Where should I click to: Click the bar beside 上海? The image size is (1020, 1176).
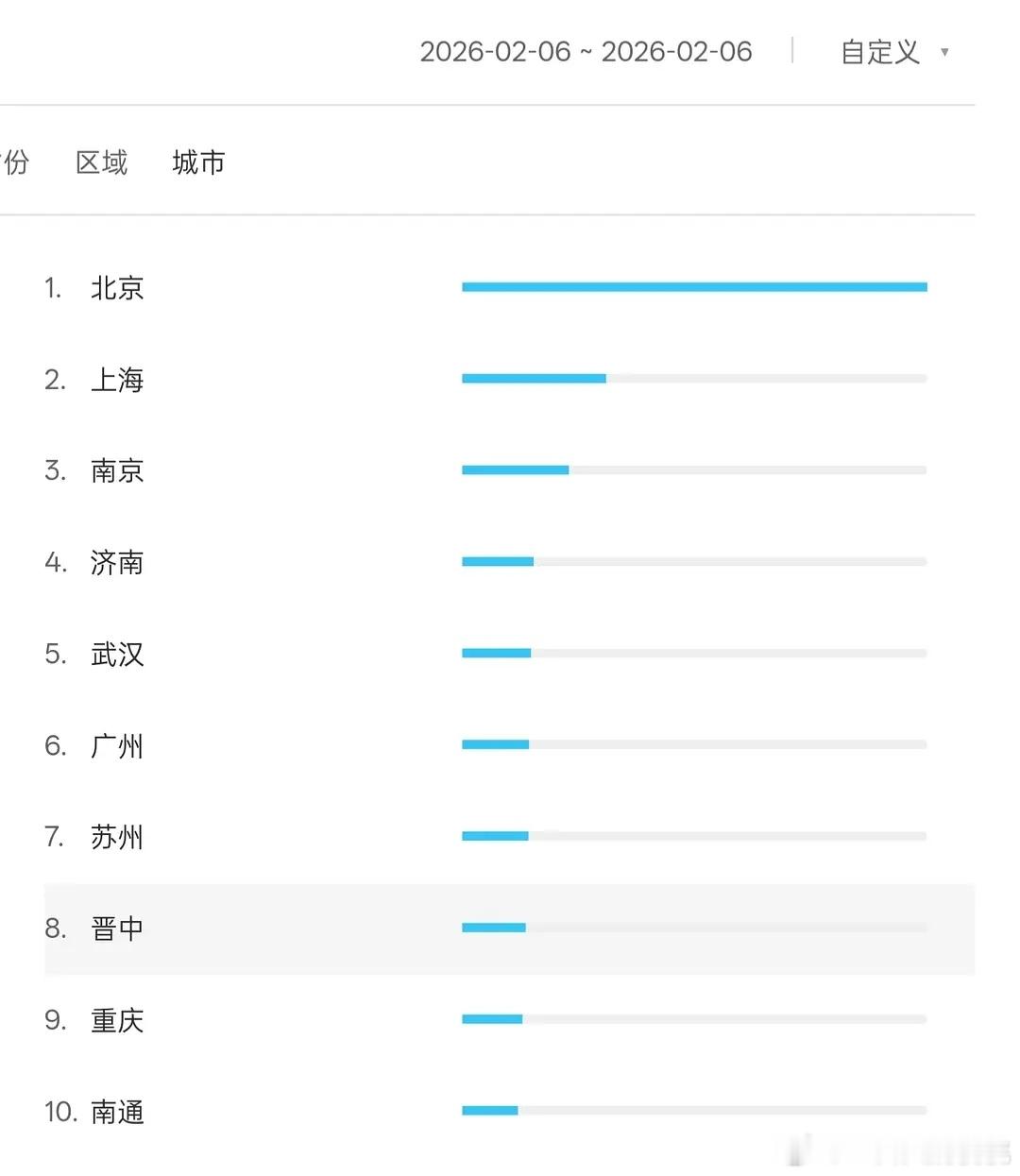coord(534,378)
